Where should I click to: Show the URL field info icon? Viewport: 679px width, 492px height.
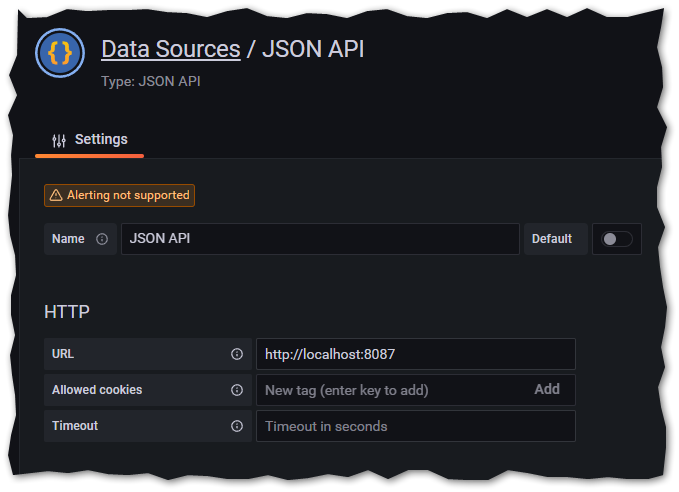click(x=237, y=354)
